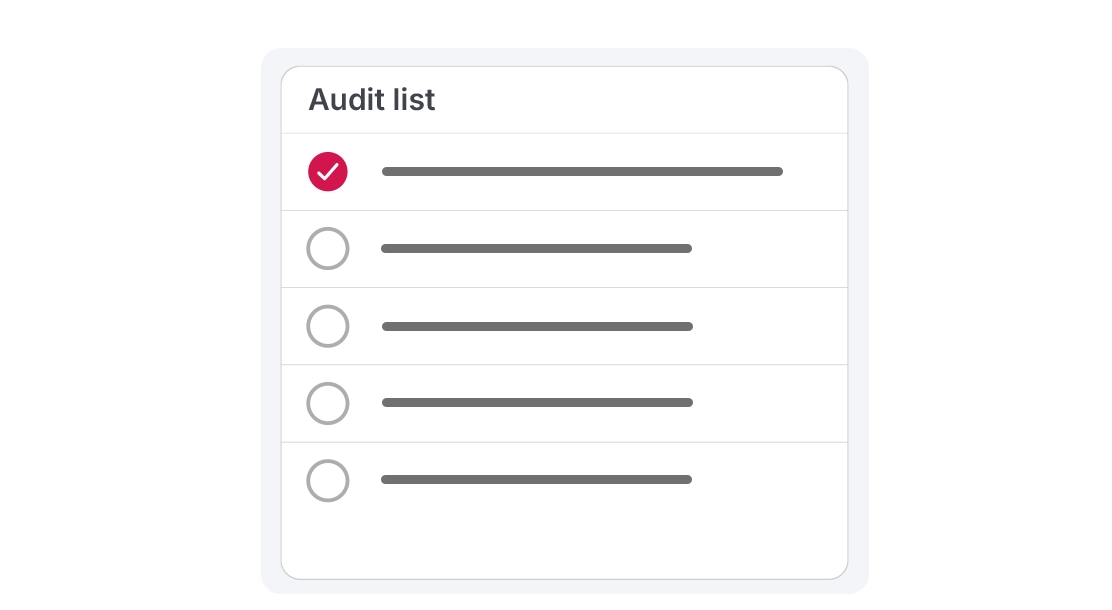The image size is (1112, 610).
Task: Tick the third audit item circle
Action: 328,326
